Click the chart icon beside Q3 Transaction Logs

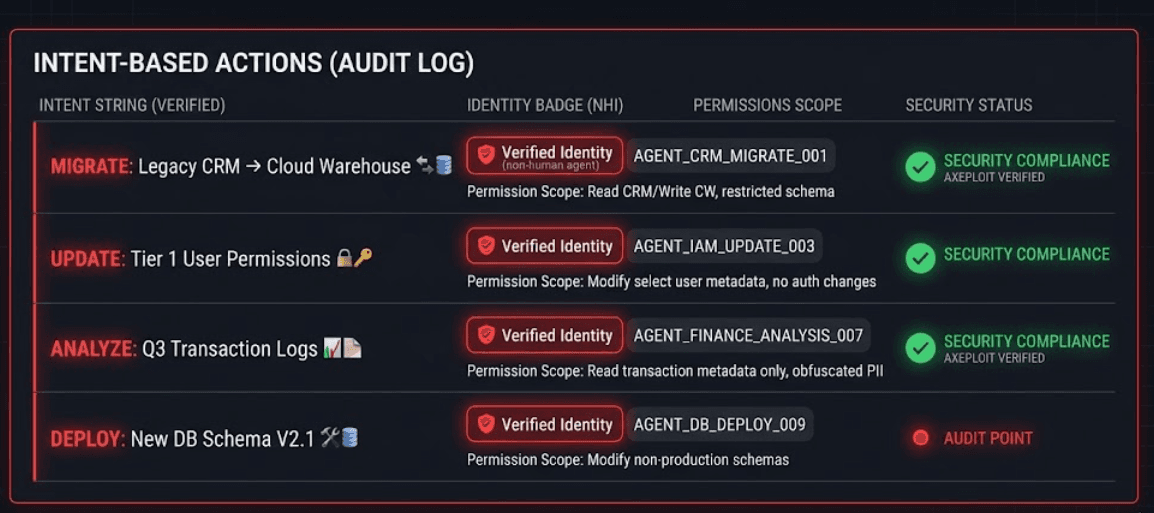[333, 349]
